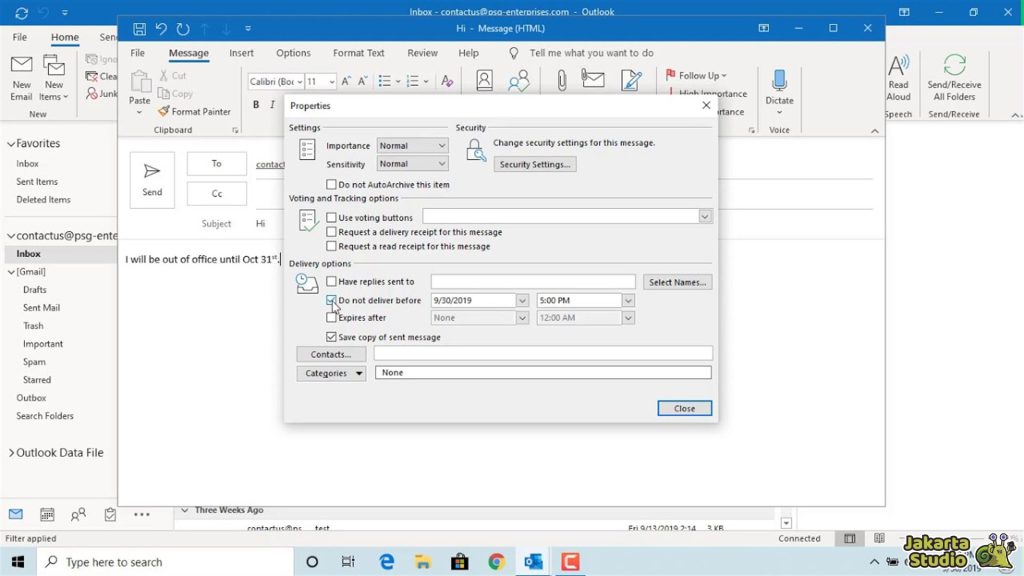1024x576 pixels.
Task: Click the Attach File paperclip icon
Action: (x=561, y=81)
